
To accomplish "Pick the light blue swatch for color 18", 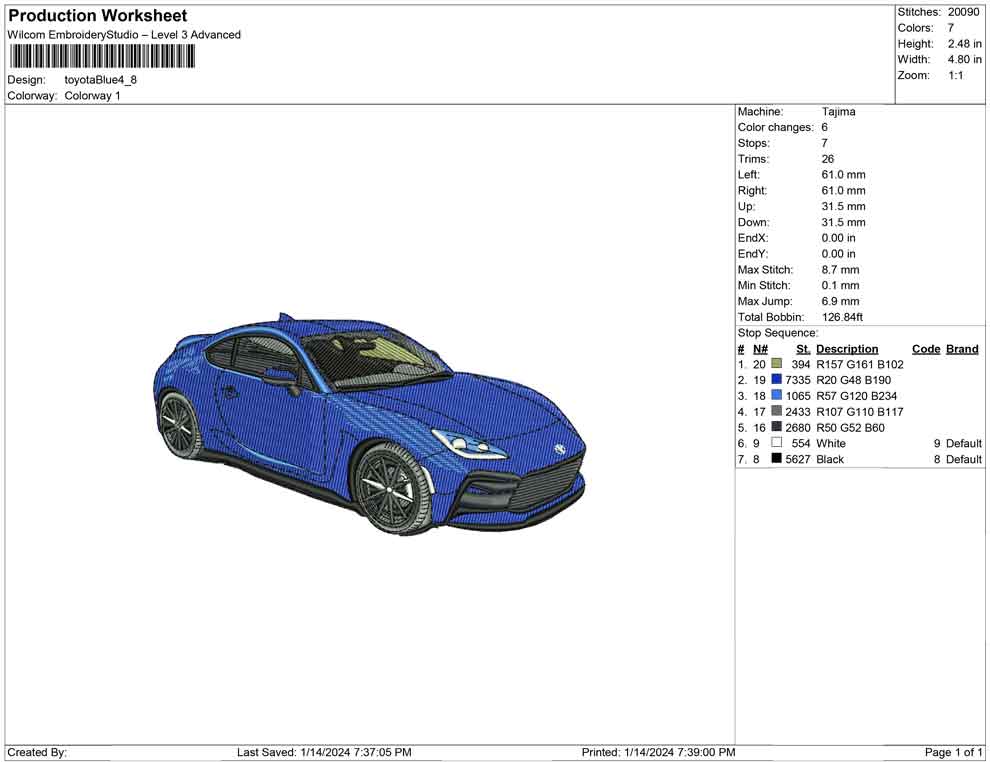I will coord(776,396).
